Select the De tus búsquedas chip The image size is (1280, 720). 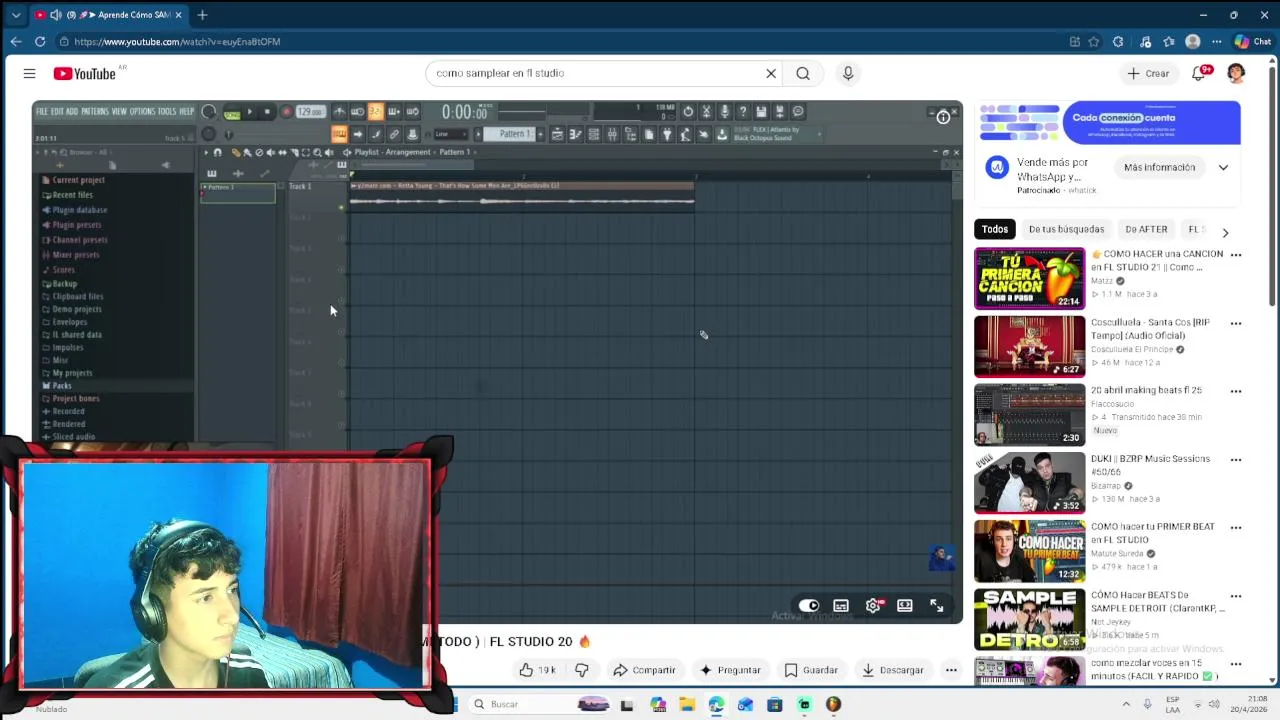(1066, 229)
